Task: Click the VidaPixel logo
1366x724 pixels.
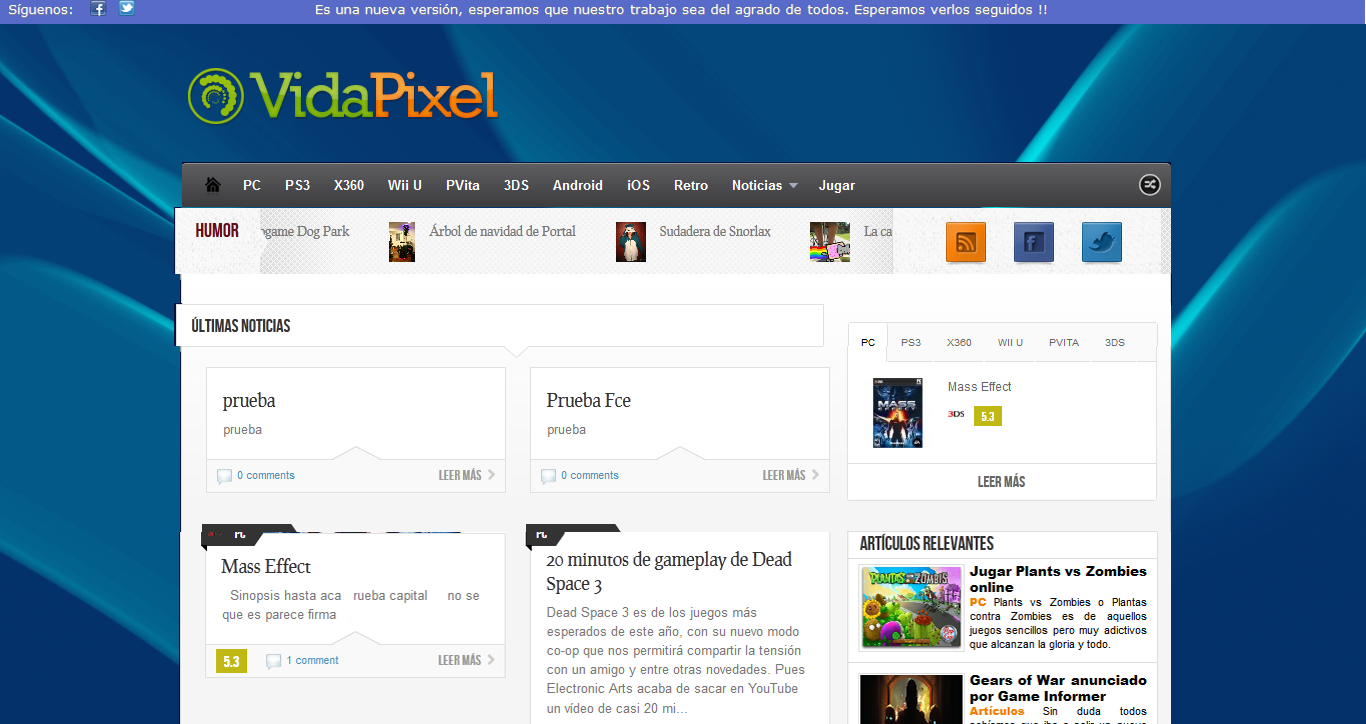Action: pyautogui.click(x=342, y=96)
